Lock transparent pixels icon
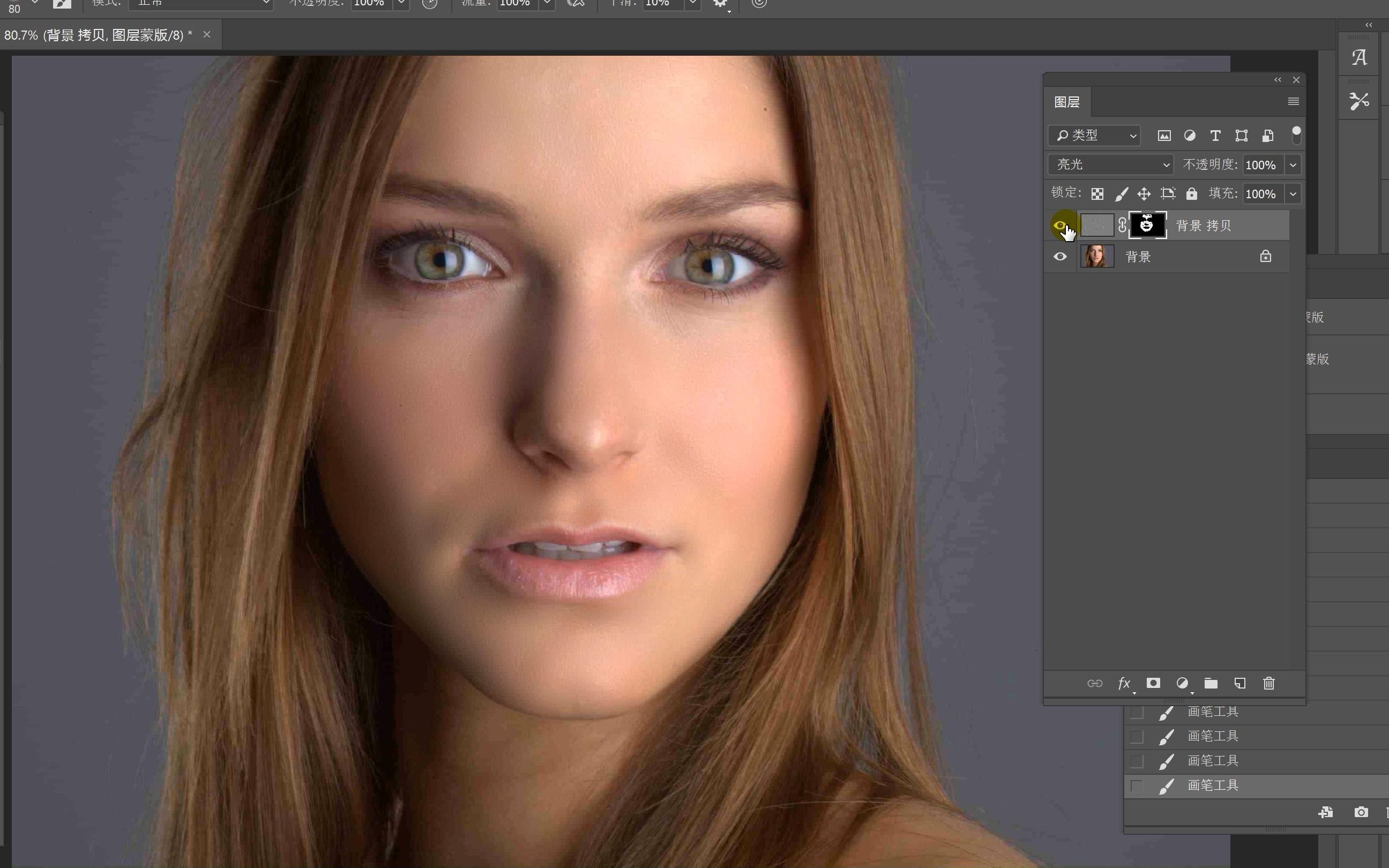Screen dimensions: 1389x868 pos(1097,194)
